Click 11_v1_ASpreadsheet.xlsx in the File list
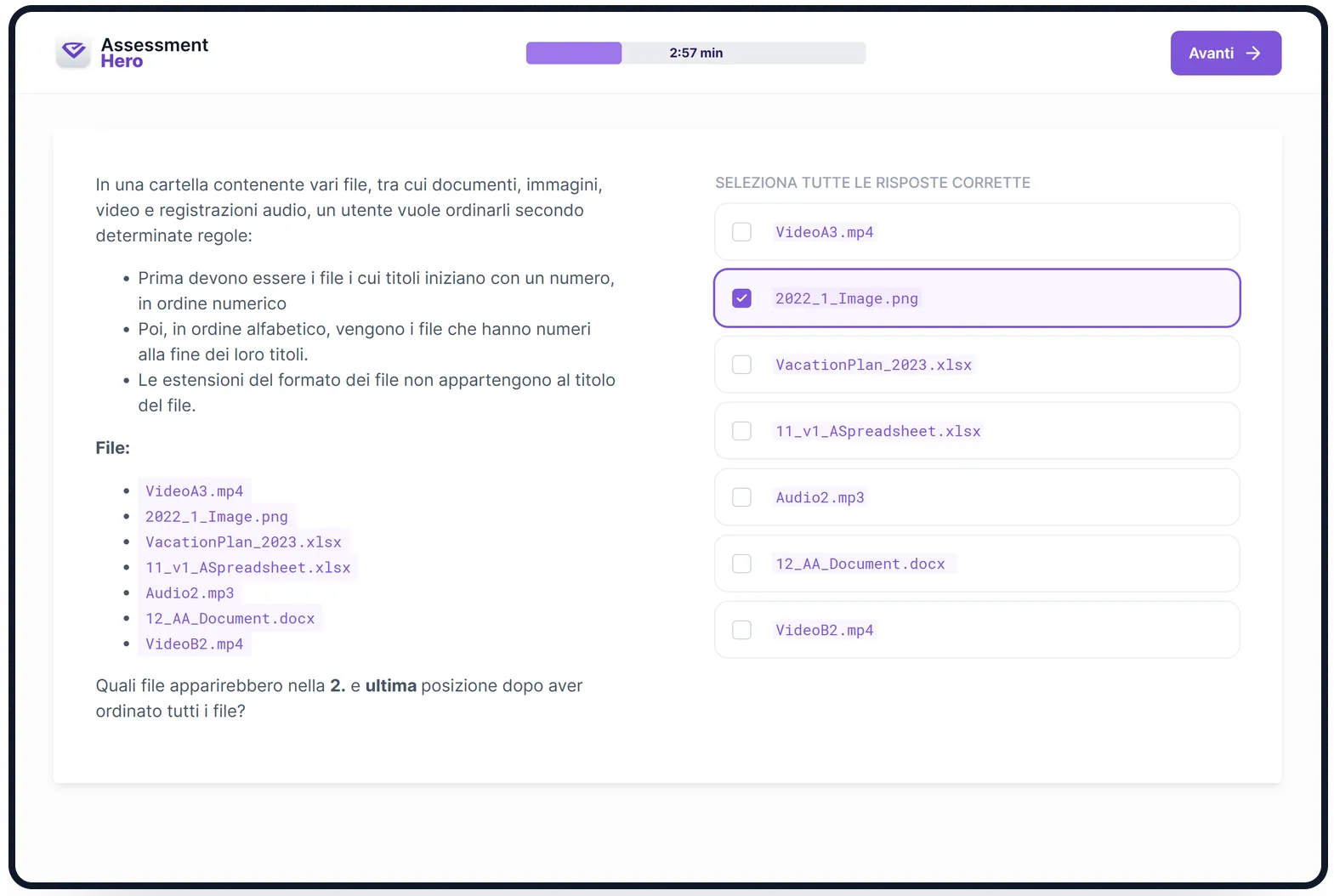1334x896 pixels. 247,568
